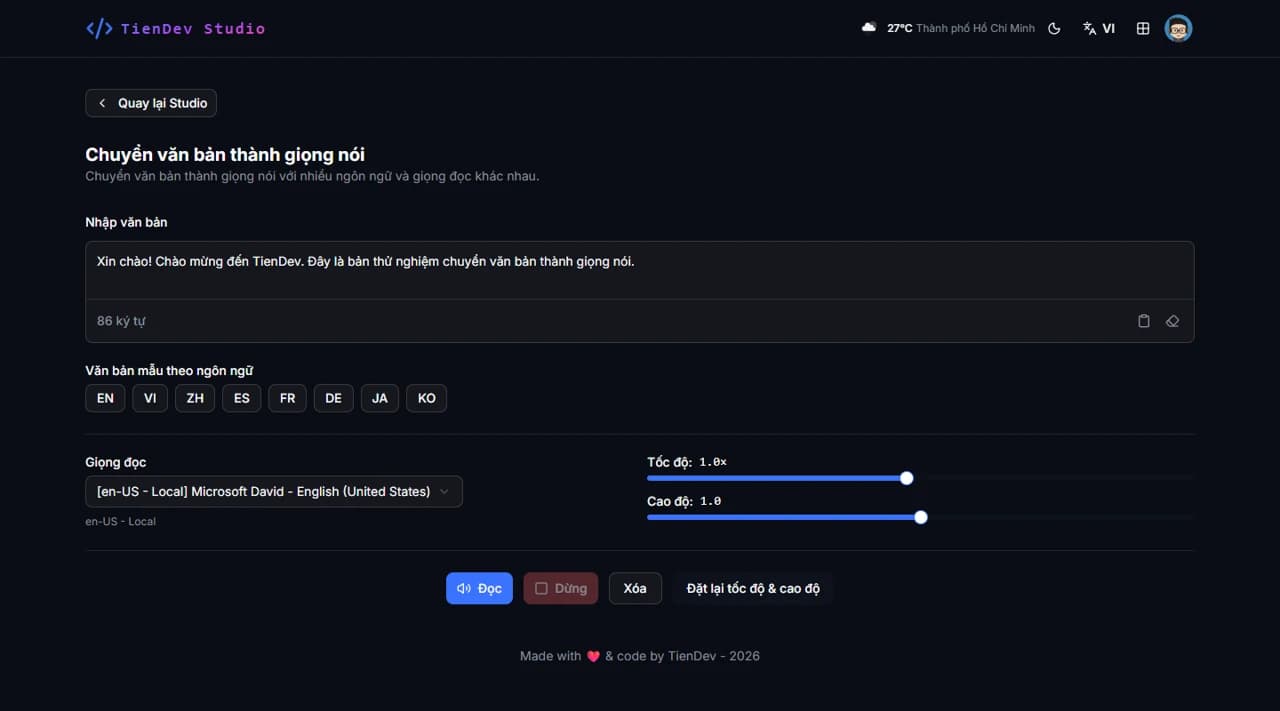The height and width of the screenshot is (711, 1280).
Task: Click the TienDev Studio code logo
Action: click(99, 29)
